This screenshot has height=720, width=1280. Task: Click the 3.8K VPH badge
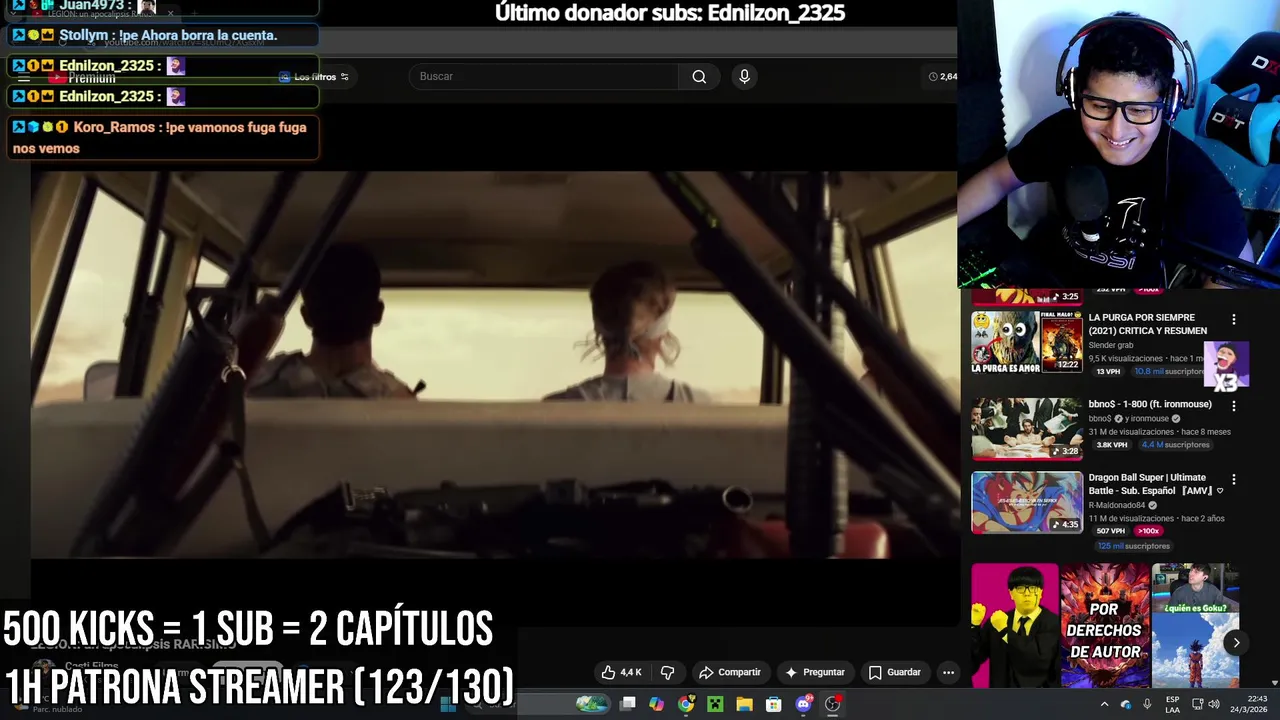pyautogui.click(x=1112, y=445)
